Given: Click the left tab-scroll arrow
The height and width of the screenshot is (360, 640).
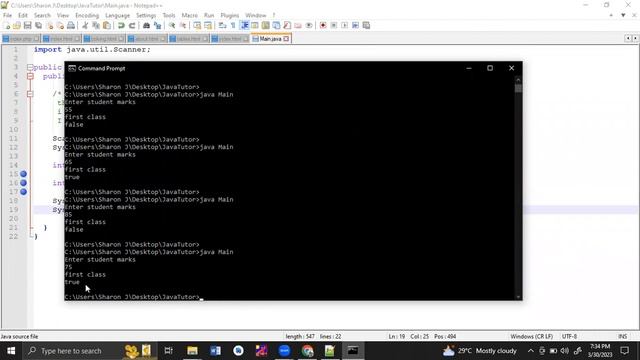Looking at the screenshot, I should 628,38.
